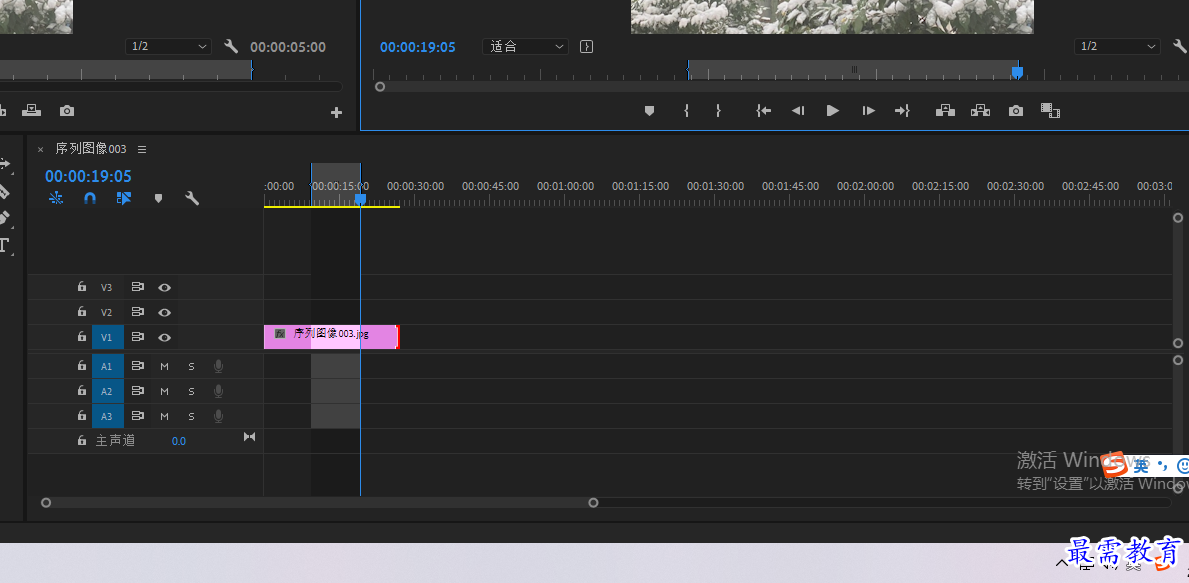The height and width of the screenshot is (583, 1189).
Task: Add a marker in the Program monitor
Action: pos(649,111)
